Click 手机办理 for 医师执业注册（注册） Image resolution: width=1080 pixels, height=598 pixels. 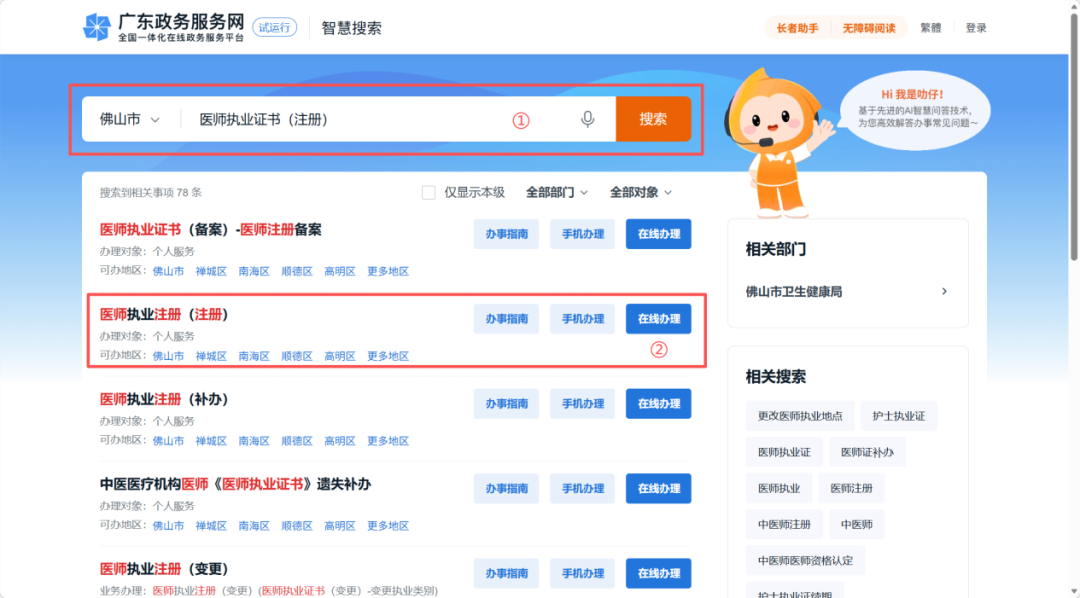point(582,319)
